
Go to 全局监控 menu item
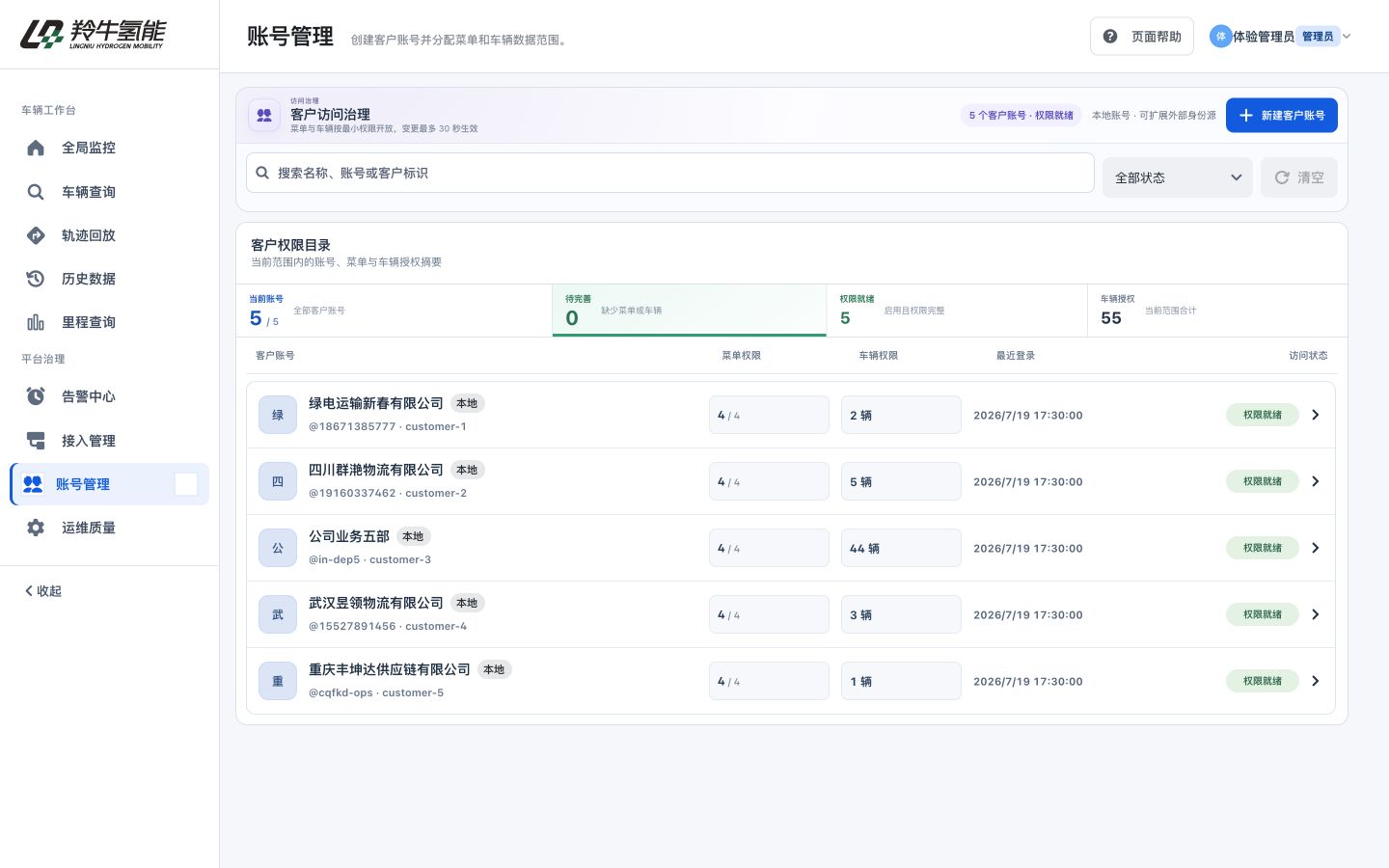[110, 148]
